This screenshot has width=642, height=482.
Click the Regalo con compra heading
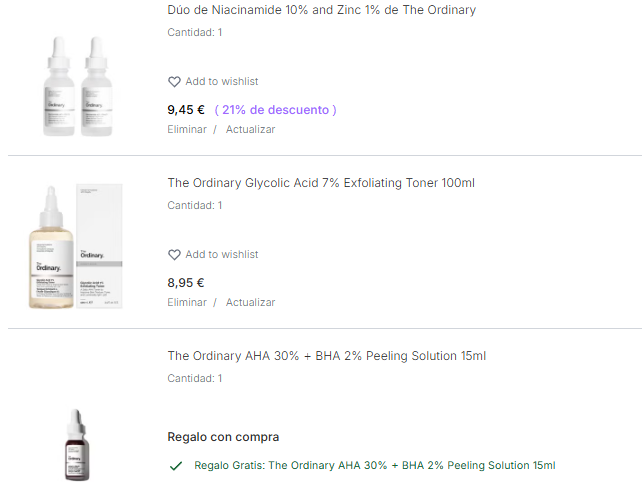tap(223, 437)
